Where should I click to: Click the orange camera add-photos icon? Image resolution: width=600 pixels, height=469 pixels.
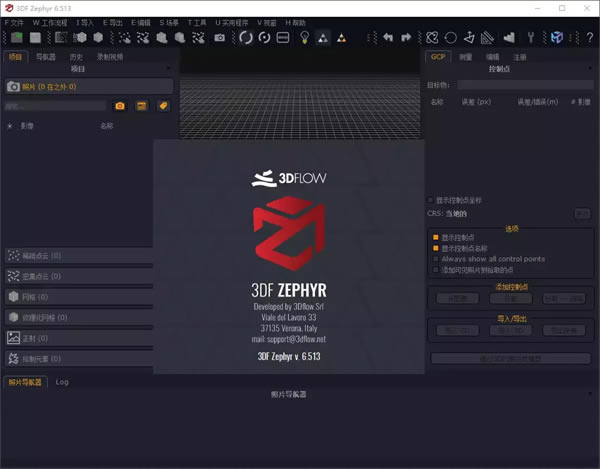(120, 106)
